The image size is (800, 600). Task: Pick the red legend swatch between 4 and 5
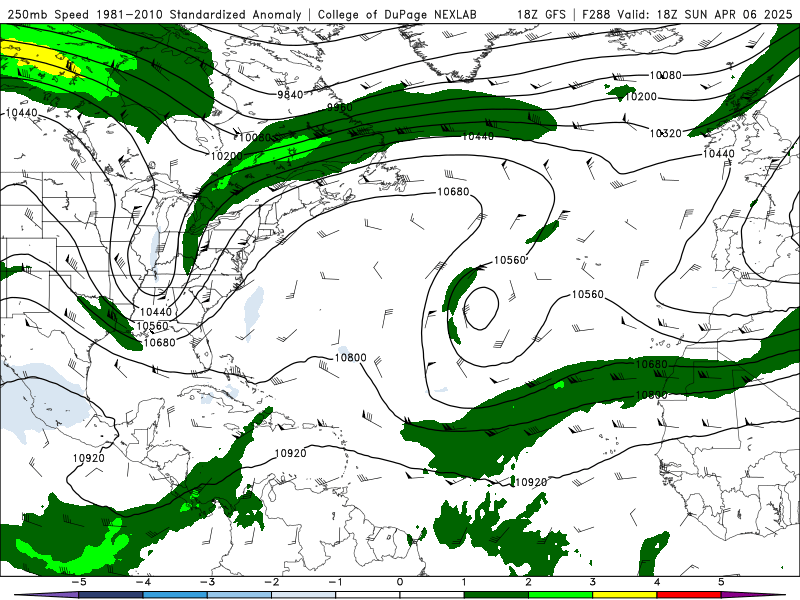click(689, 595)
